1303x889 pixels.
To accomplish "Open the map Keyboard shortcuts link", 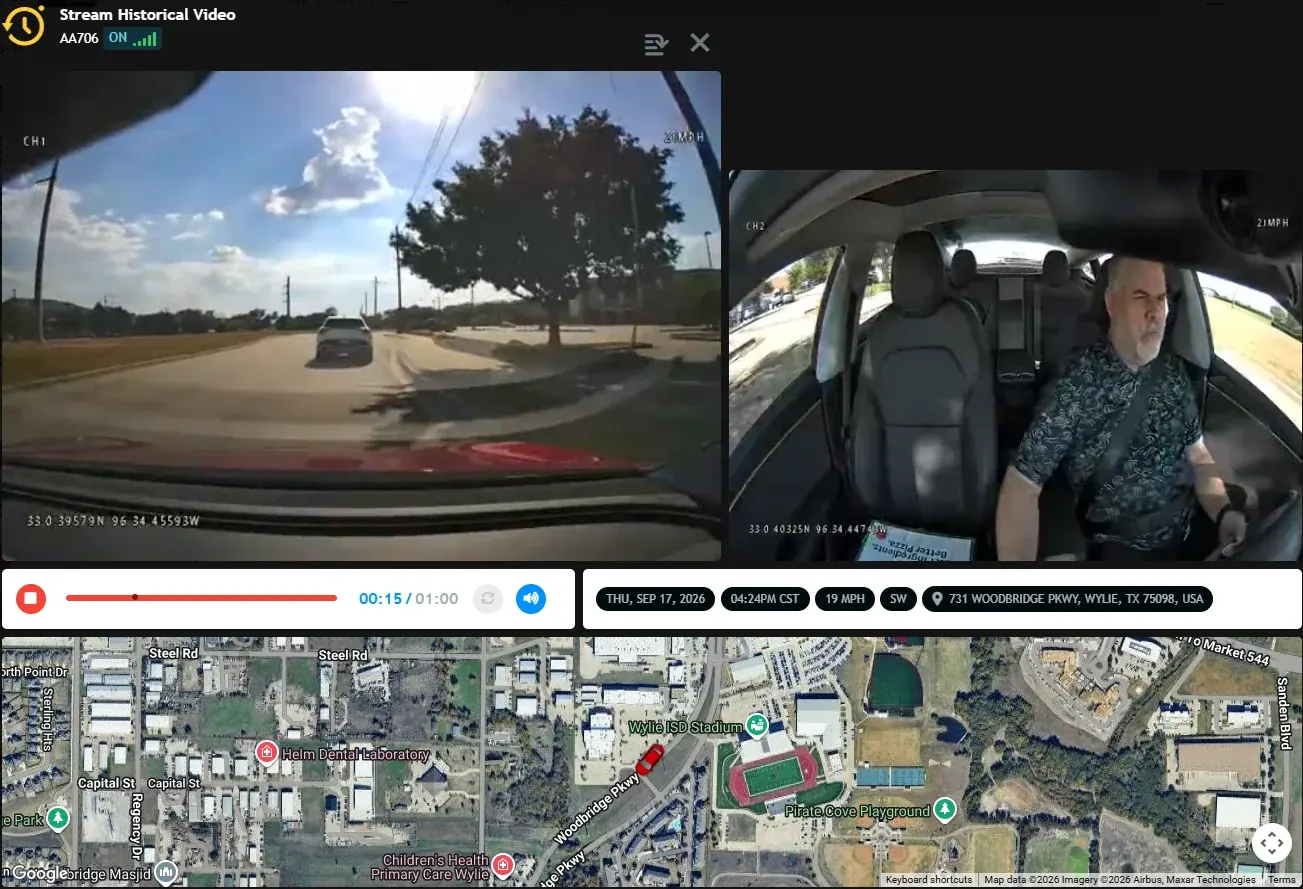I will pyautogui.click(x=929, y=880).
